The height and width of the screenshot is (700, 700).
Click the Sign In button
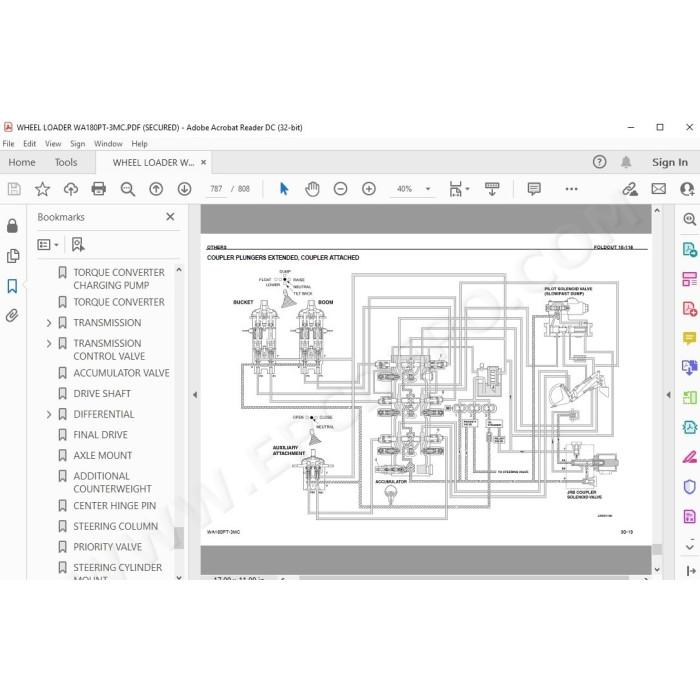[670, 162]
